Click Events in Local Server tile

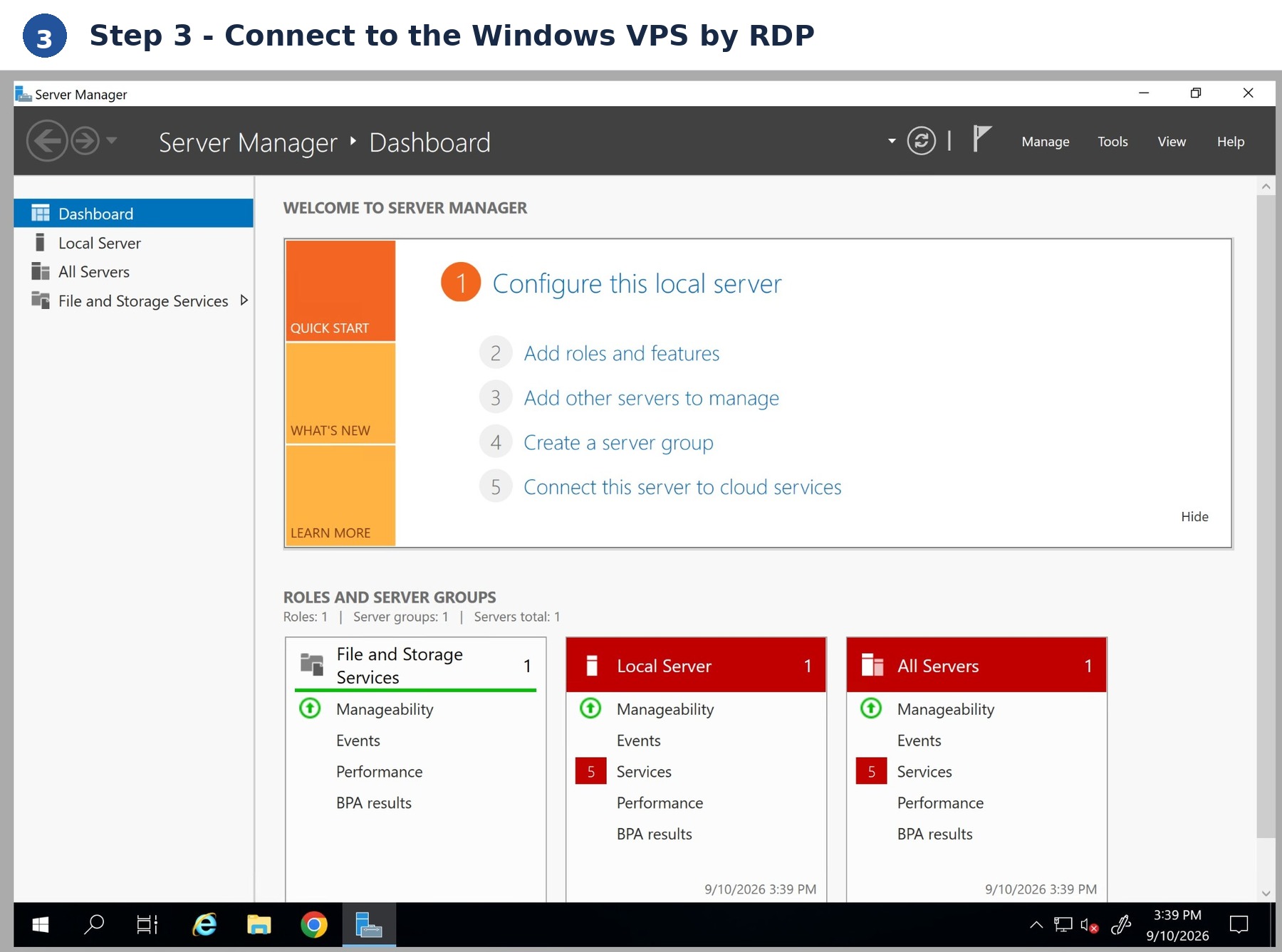point(638,741)
